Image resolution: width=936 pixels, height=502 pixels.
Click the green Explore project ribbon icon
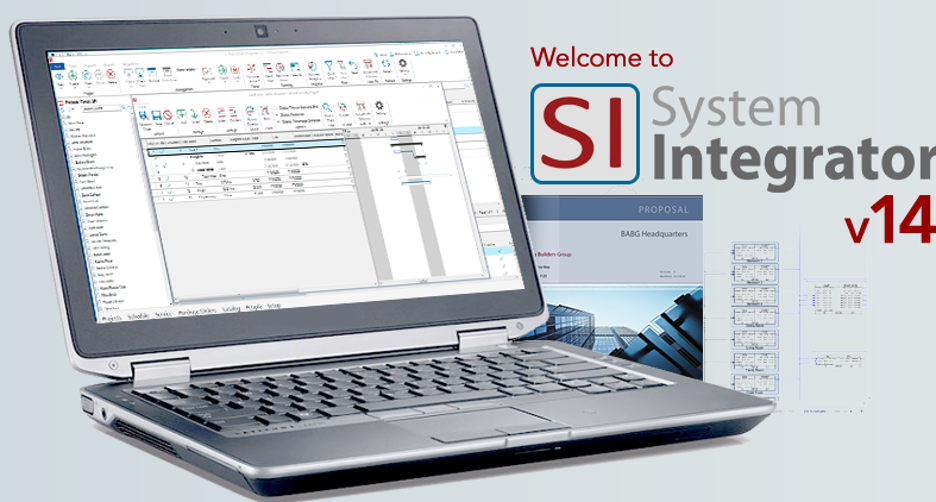click(73, 75)
